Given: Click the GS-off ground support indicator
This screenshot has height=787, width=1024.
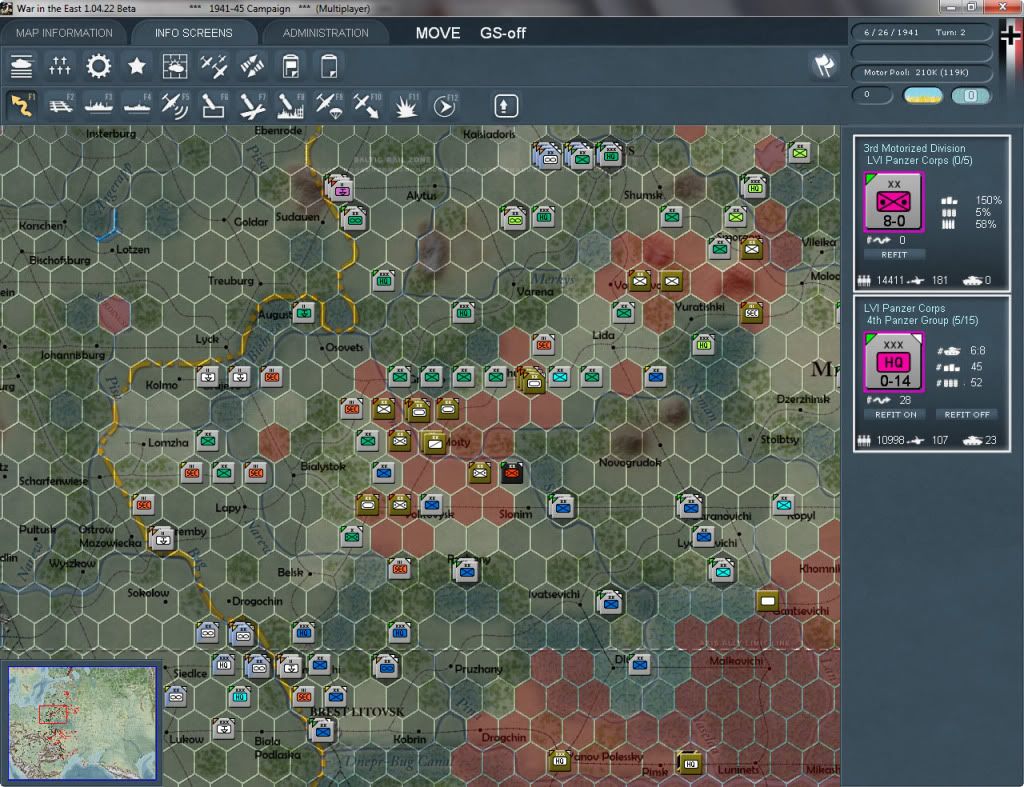Looking at the screenshot, I should pos(502,33).
